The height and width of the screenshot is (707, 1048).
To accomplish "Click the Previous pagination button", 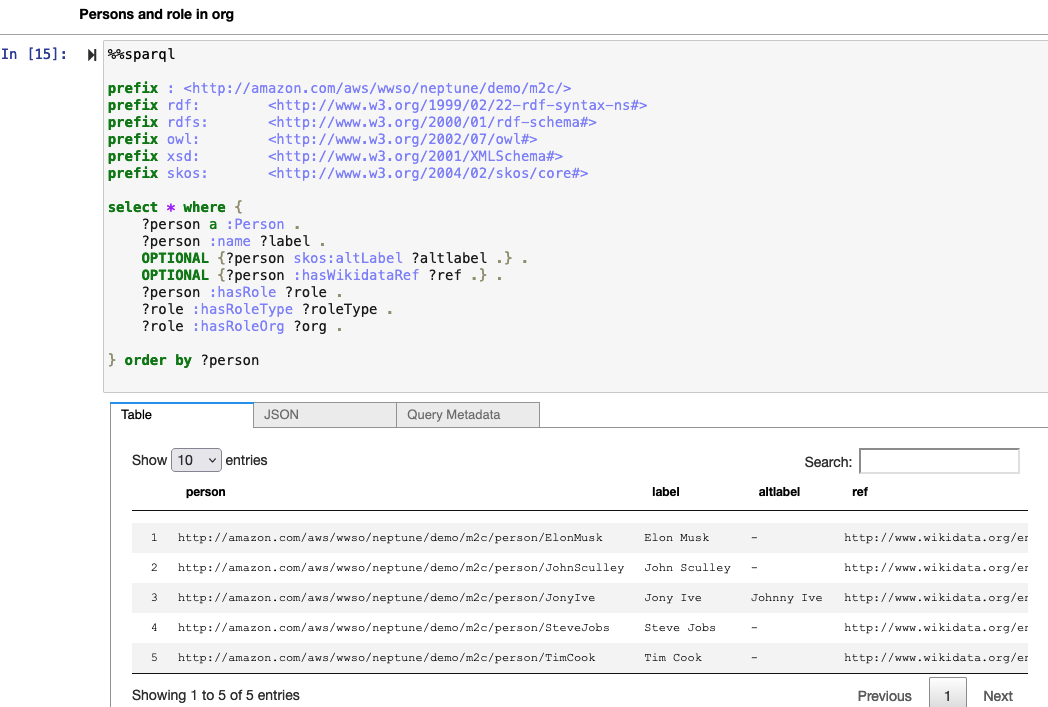I will point(884,696).
